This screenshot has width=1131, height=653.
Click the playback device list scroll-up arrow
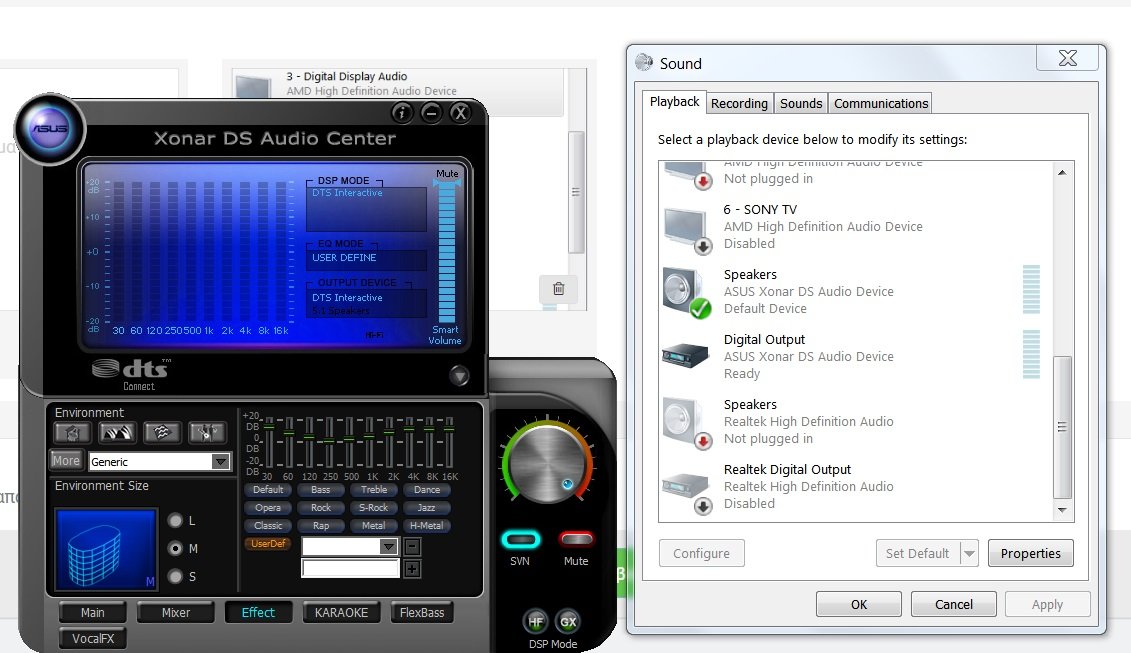click(x=1062, y=172)
